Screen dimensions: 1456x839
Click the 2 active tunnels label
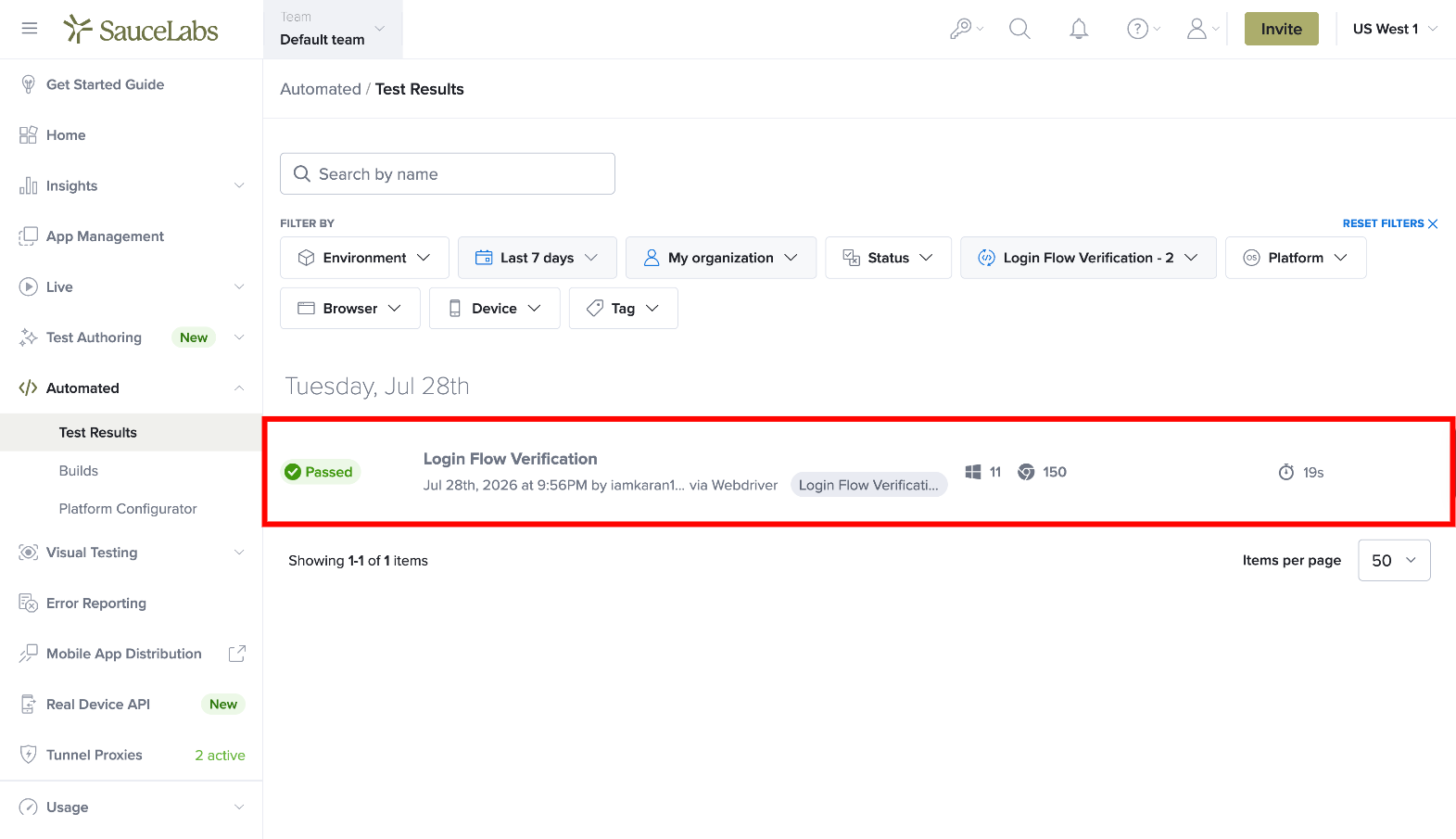[x=220, y=756]
